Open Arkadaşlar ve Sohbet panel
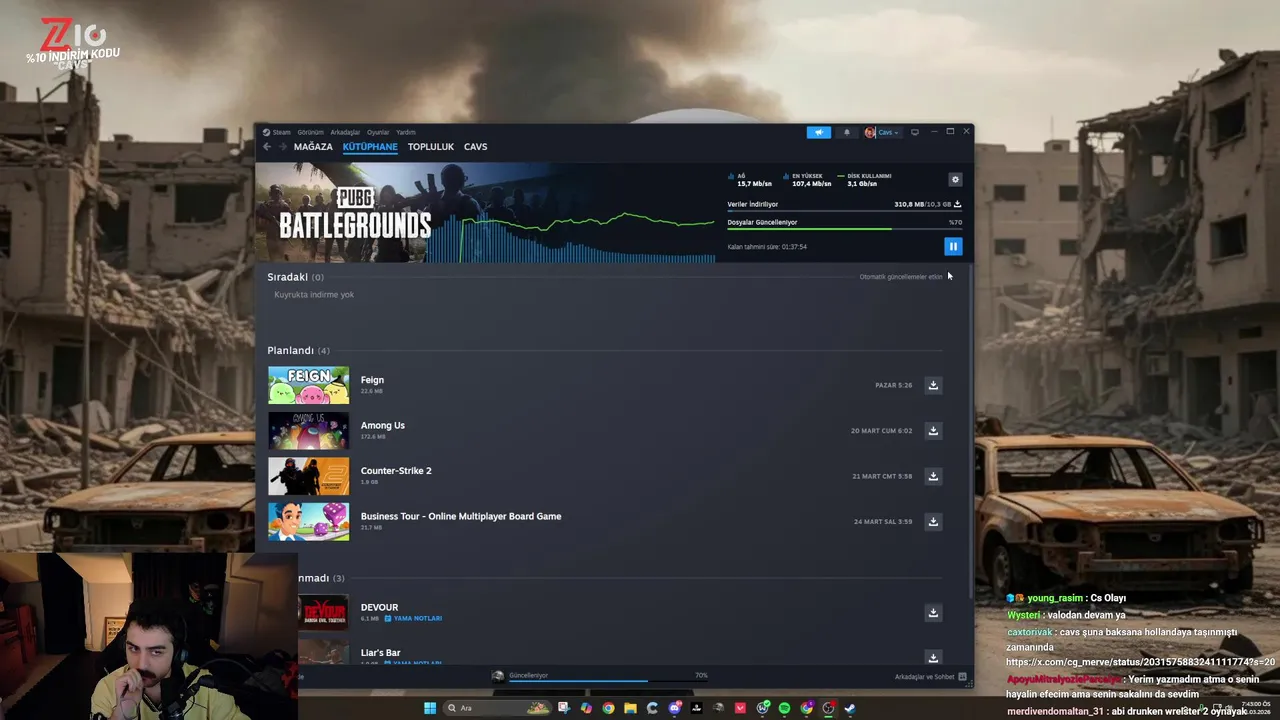Screen dimensions: 1280x720 (930, 677)
